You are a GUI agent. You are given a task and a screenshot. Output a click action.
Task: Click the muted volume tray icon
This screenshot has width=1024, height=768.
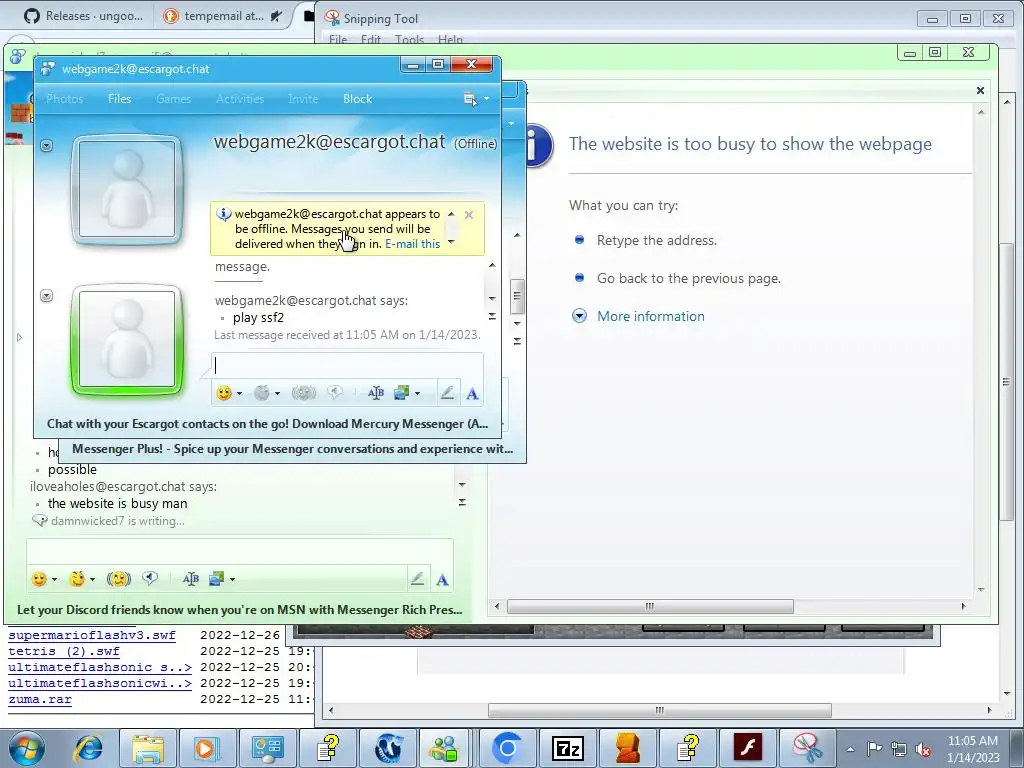coord(923,749)
